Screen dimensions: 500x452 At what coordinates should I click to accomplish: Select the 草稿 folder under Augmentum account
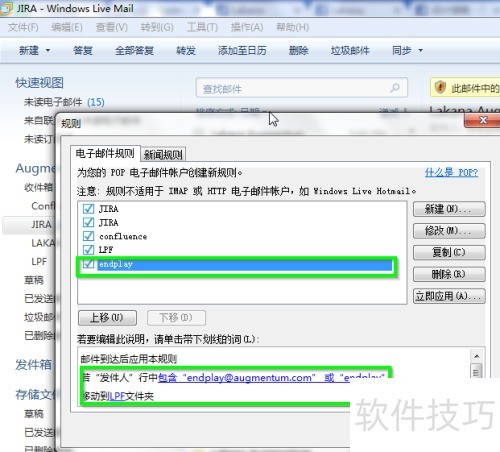pos(34,280)
